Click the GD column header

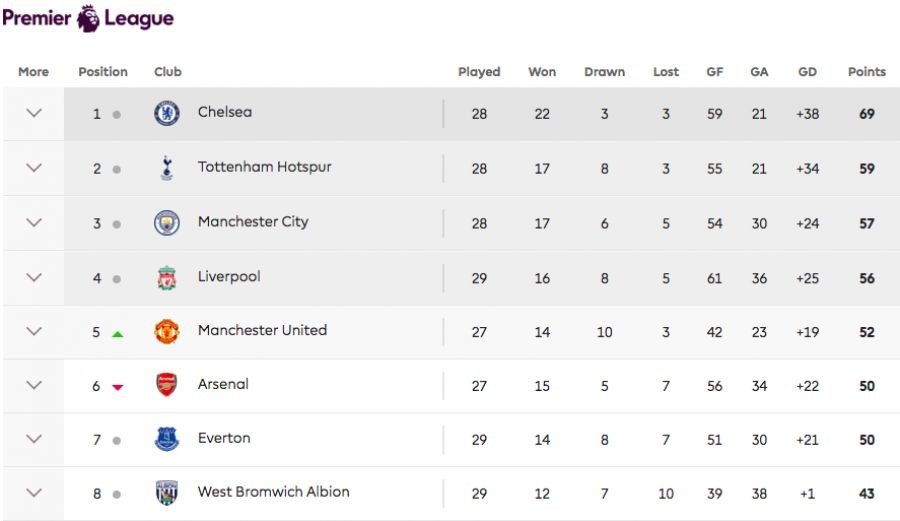[x=807, y=72]
